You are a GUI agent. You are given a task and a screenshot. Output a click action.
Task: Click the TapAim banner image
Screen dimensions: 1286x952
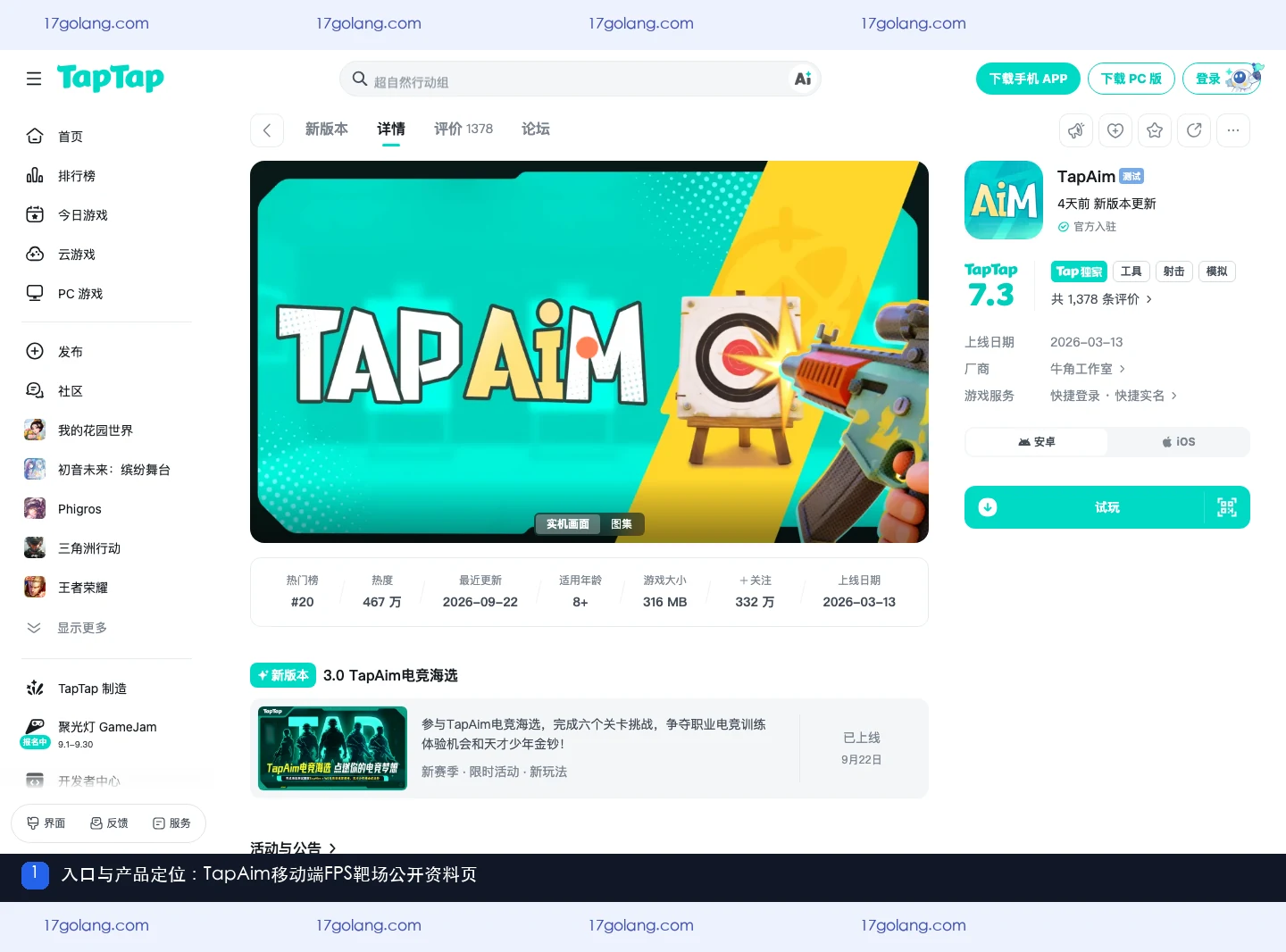tap(589, 352)
